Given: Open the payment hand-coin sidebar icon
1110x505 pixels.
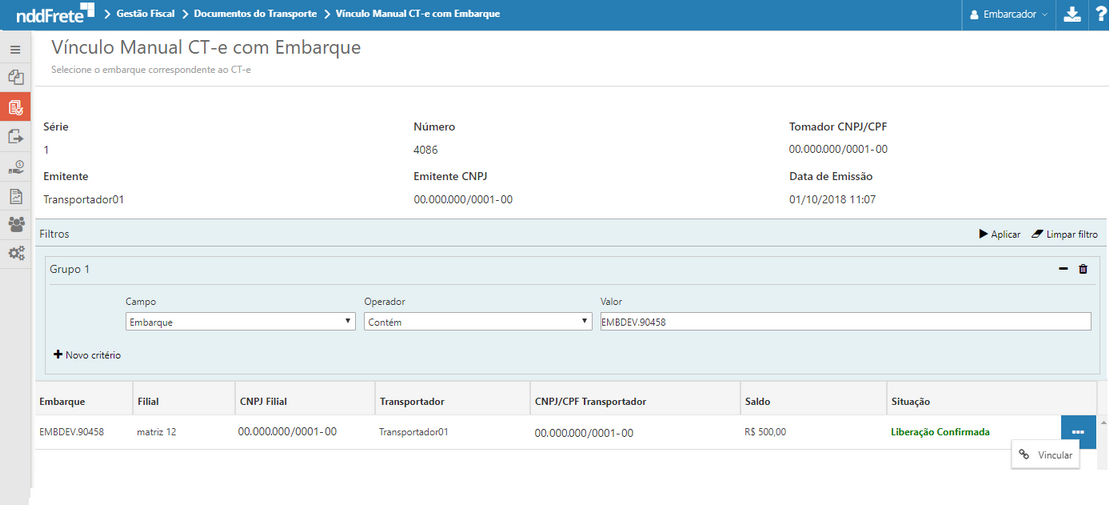Looking at the screenshot, I should click(x=15, y=167).
